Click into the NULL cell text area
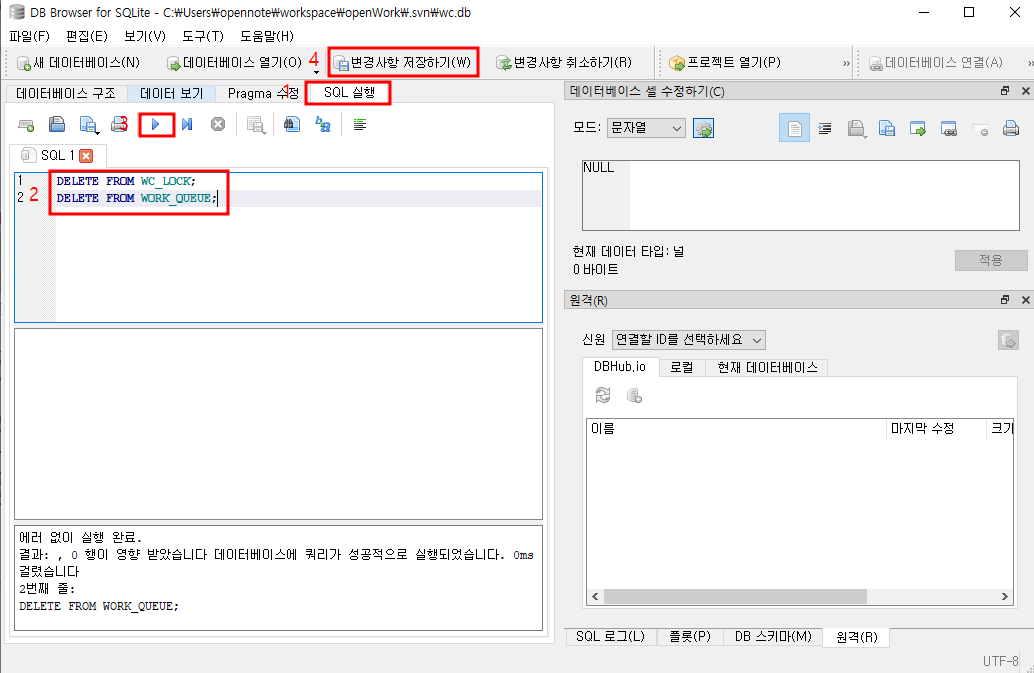 (801, 196)
